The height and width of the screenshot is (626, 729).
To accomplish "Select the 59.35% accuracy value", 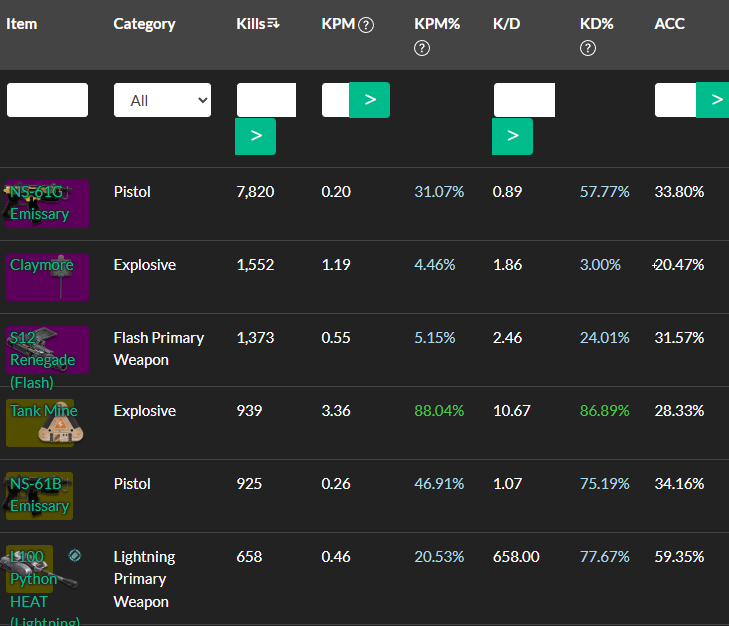I will [679, 557].
